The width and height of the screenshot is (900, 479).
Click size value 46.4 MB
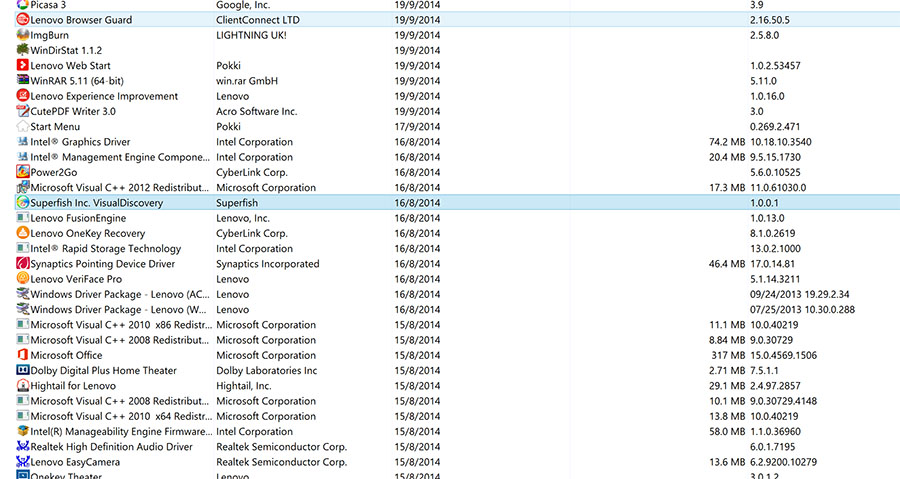click(x=727, y=264)
